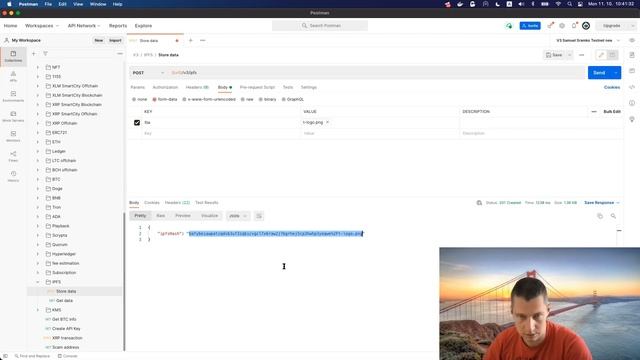Open the Flows sidebar panel
The height and width of the screenshot is (360, 640).
point(13,156)
